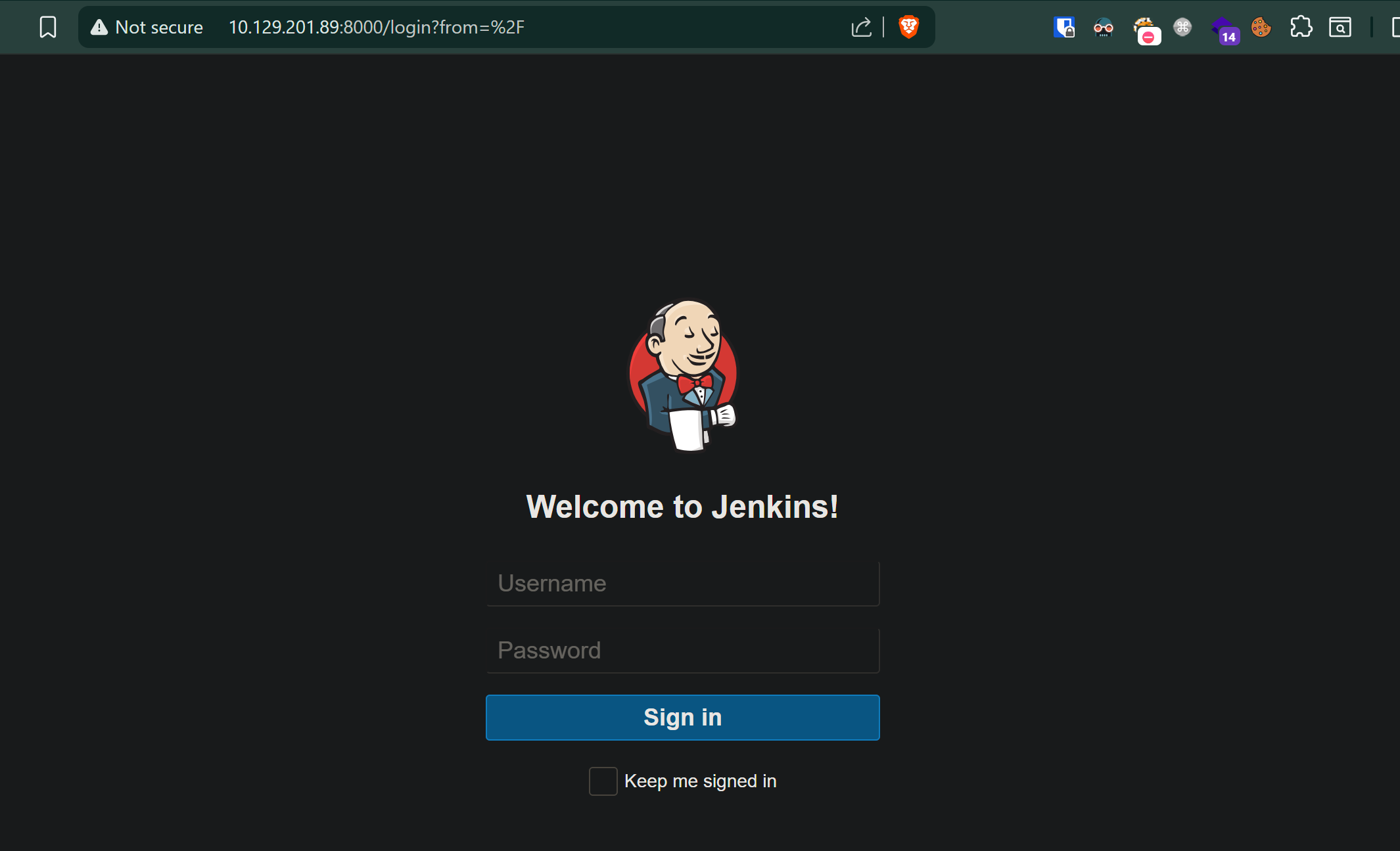Open the Extensions puzzle piece menu
1400x851 pixels.
click(1301, 27)
